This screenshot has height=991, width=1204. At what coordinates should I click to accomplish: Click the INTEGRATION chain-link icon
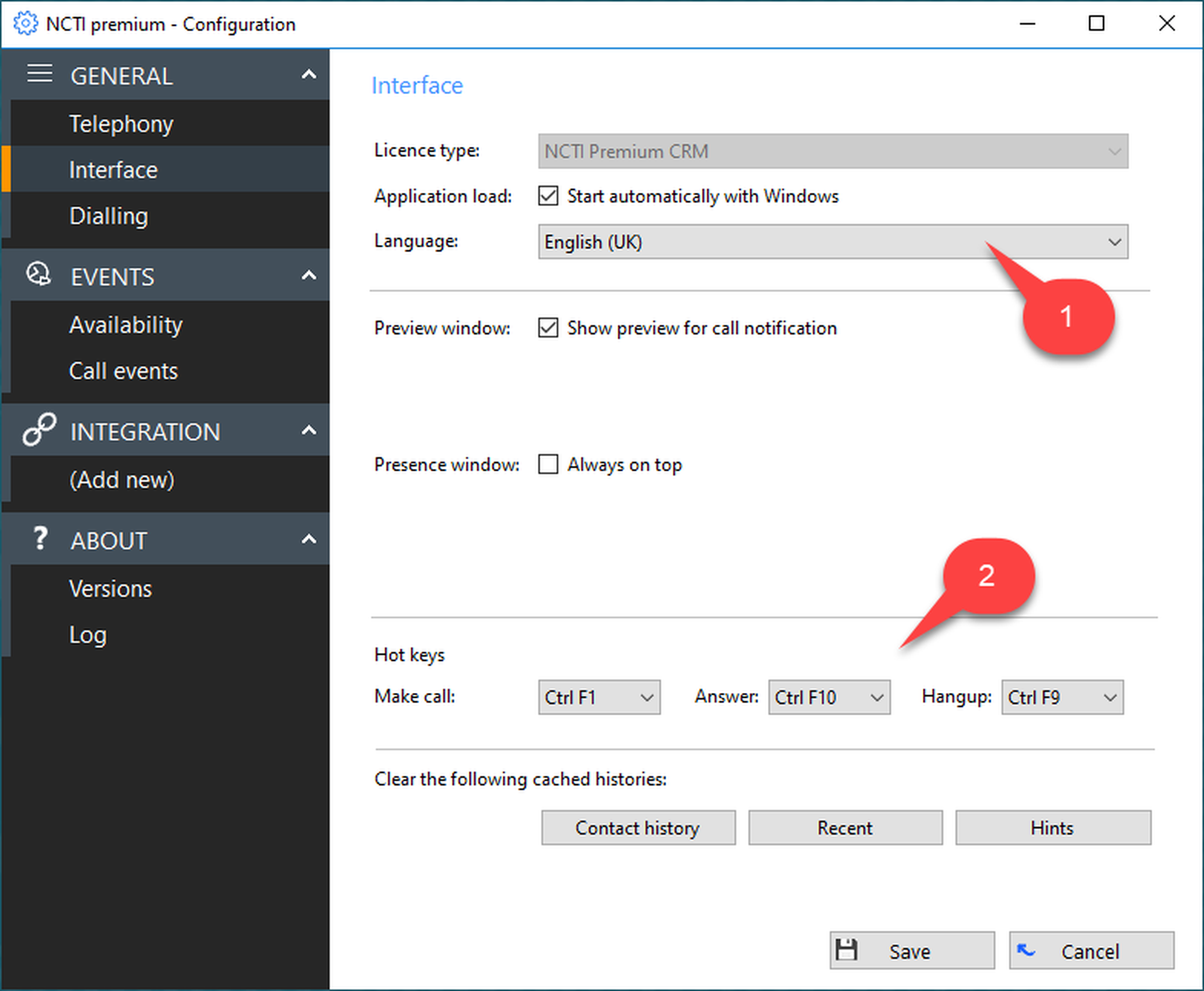tap(40, 429)
